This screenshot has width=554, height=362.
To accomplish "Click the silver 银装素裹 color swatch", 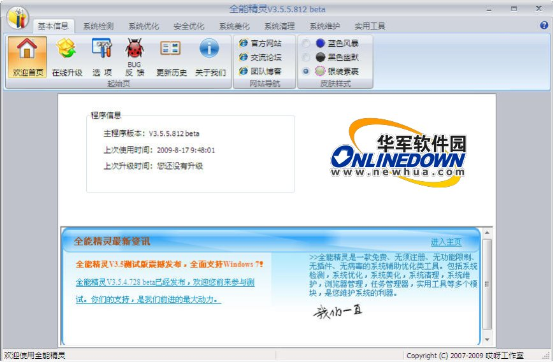I will point(320,71).
